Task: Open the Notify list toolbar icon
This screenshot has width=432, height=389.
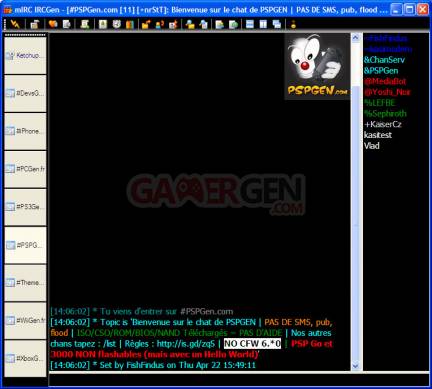Action: pyautogui.click(x=219, y=24)
